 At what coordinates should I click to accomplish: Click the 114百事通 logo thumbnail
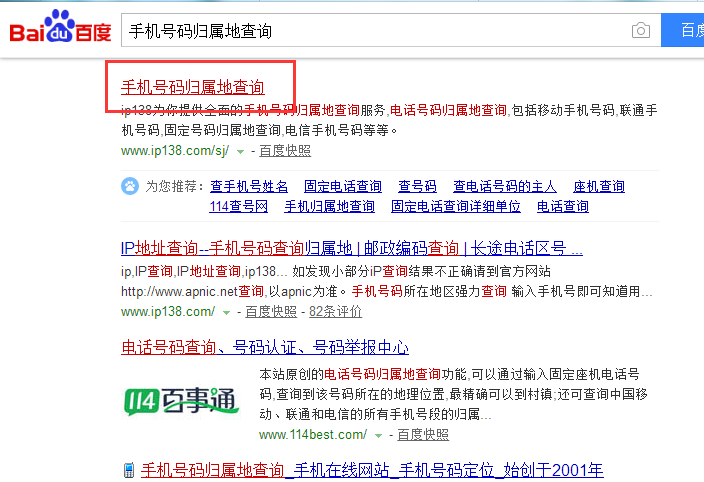182,400
